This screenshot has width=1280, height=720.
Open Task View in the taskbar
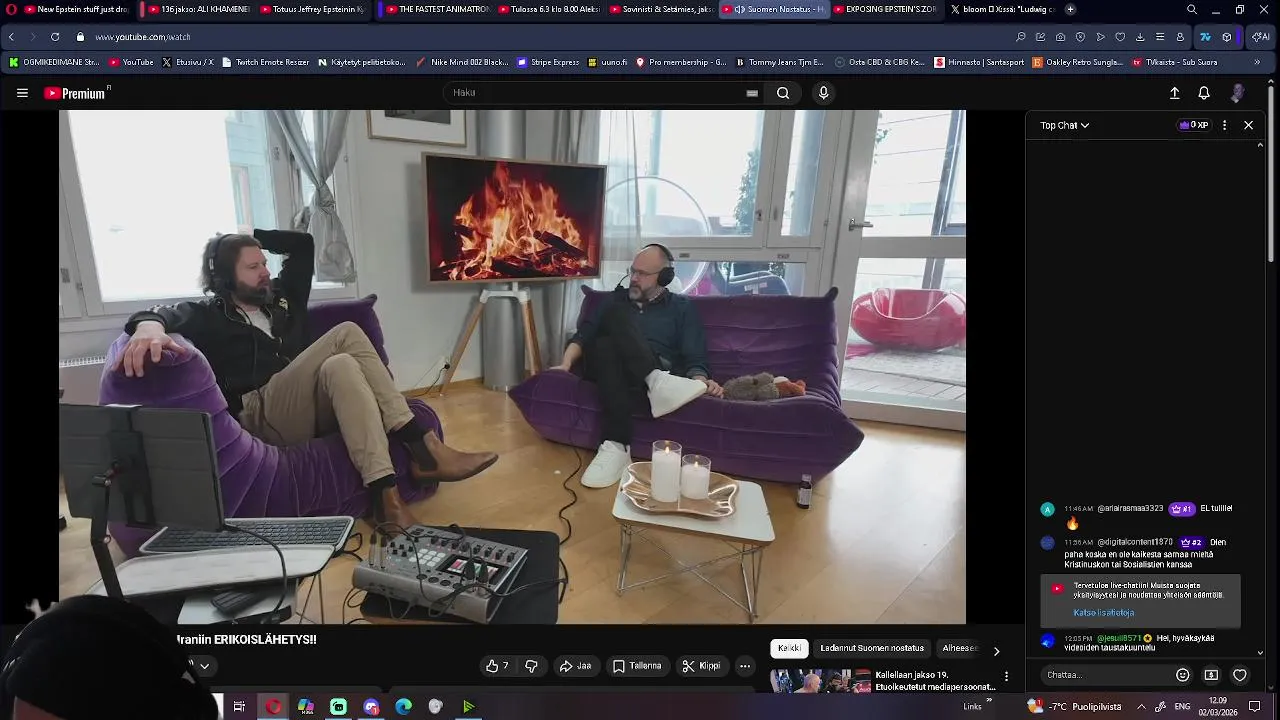(239, 707)
